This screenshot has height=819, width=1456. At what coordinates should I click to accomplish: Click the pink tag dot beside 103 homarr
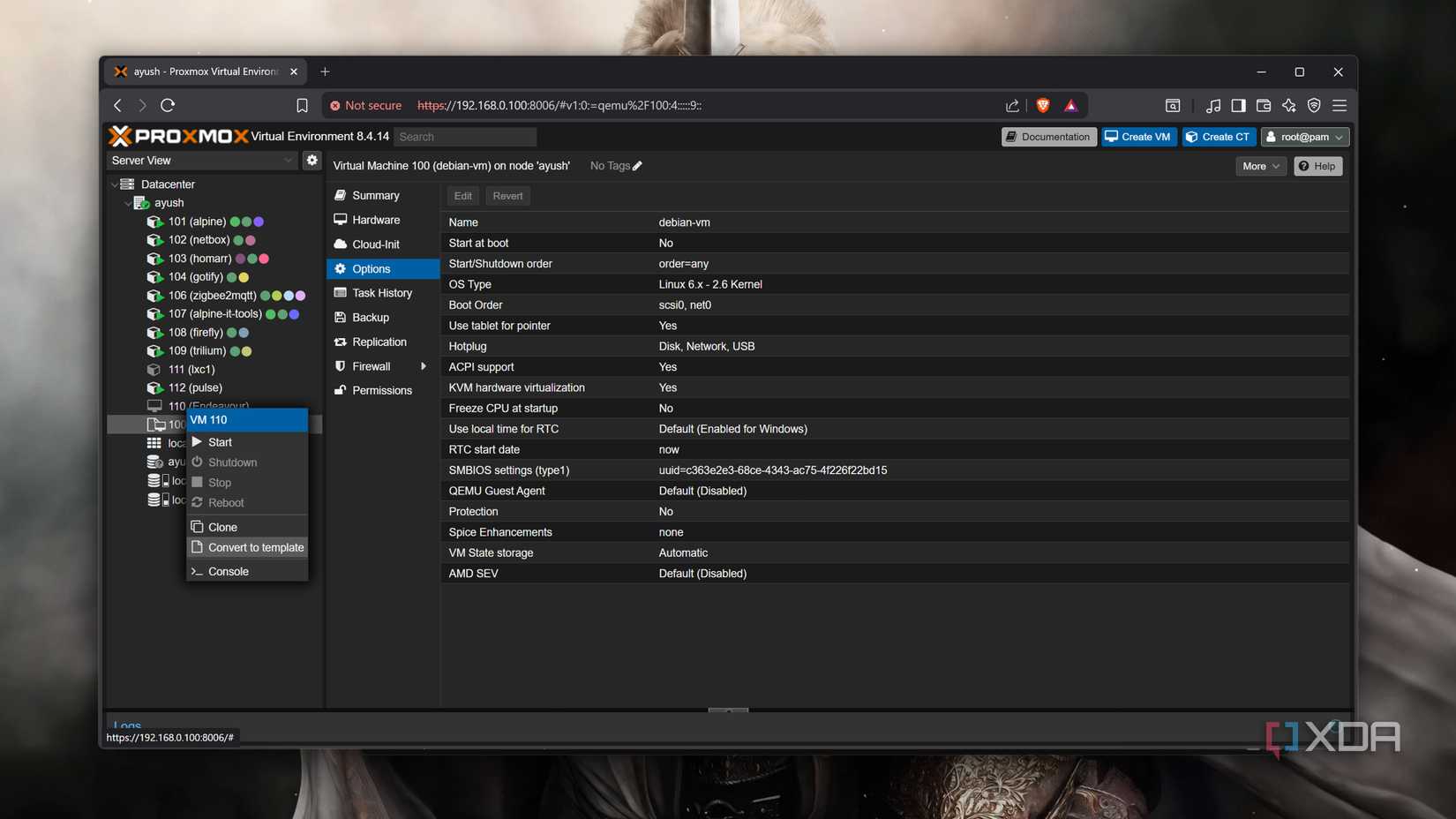pyautogui.click(x=265, y=258)
